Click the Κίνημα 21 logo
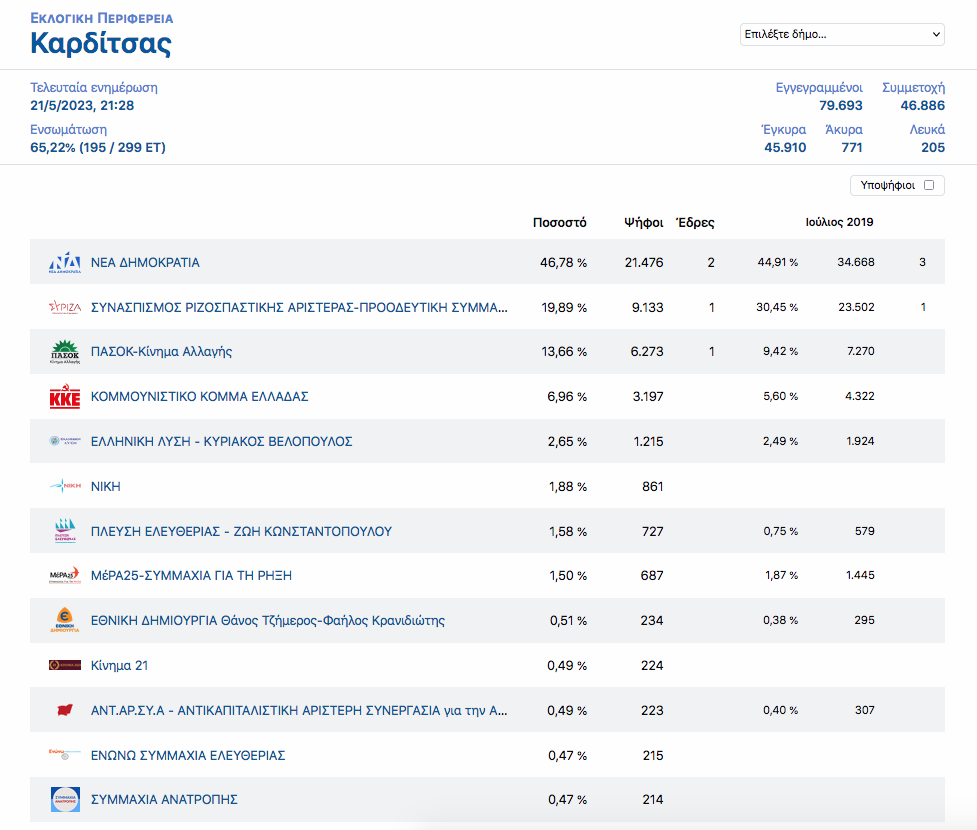Viewport: 977px width, 830px height. [x=65, y=665]
